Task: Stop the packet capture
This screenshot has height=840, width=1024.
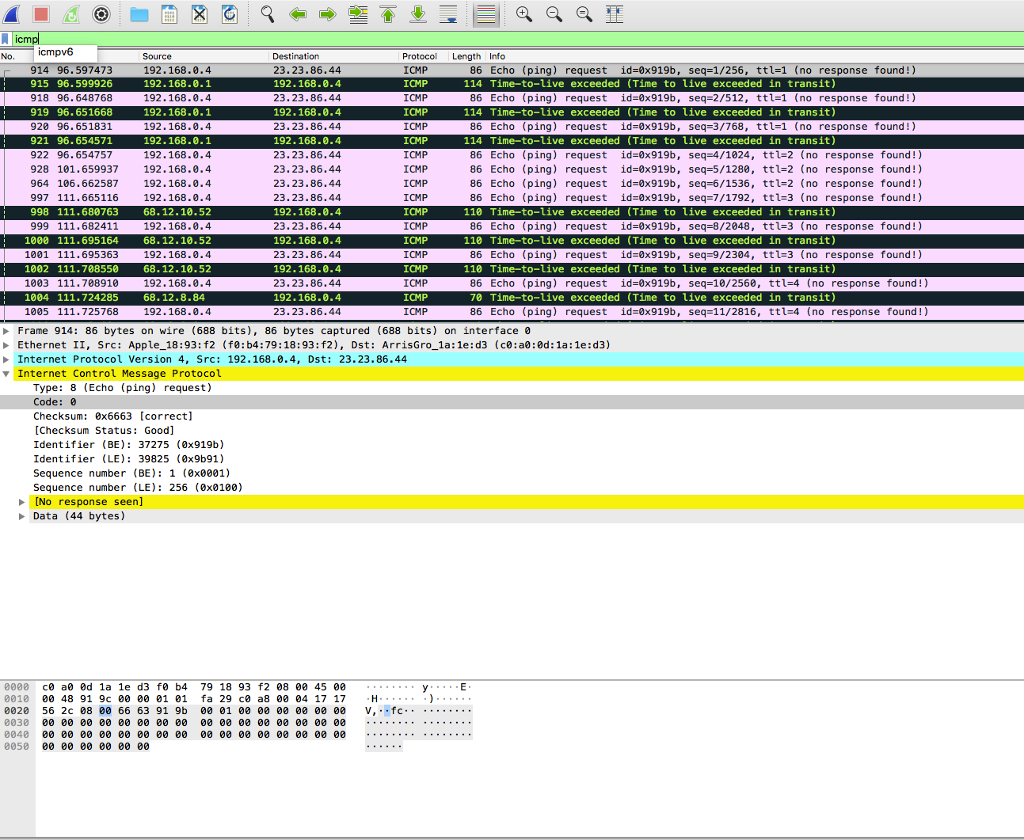Action: (40, 14)
